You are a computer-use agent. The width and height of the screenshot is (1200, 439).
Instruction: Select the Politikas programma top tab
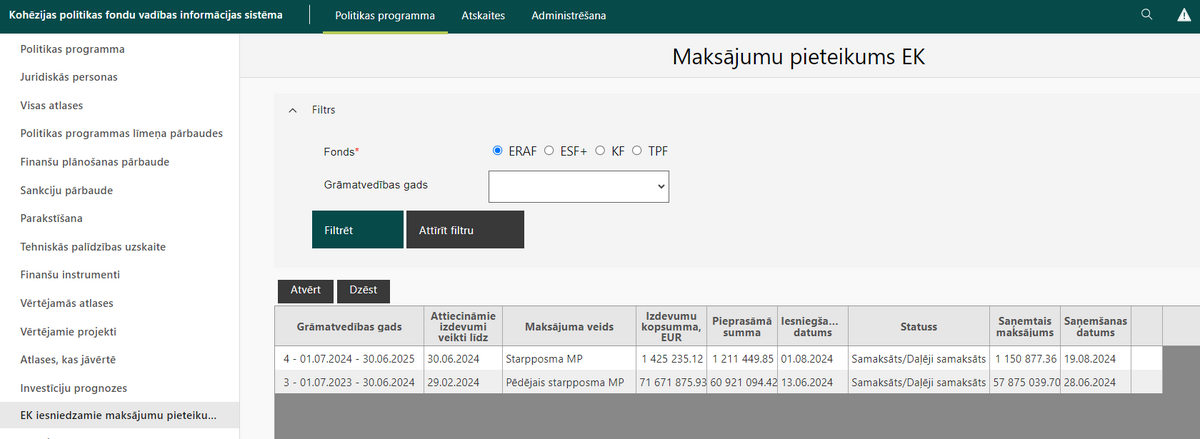pyautogui.click(x=385, y=16)
